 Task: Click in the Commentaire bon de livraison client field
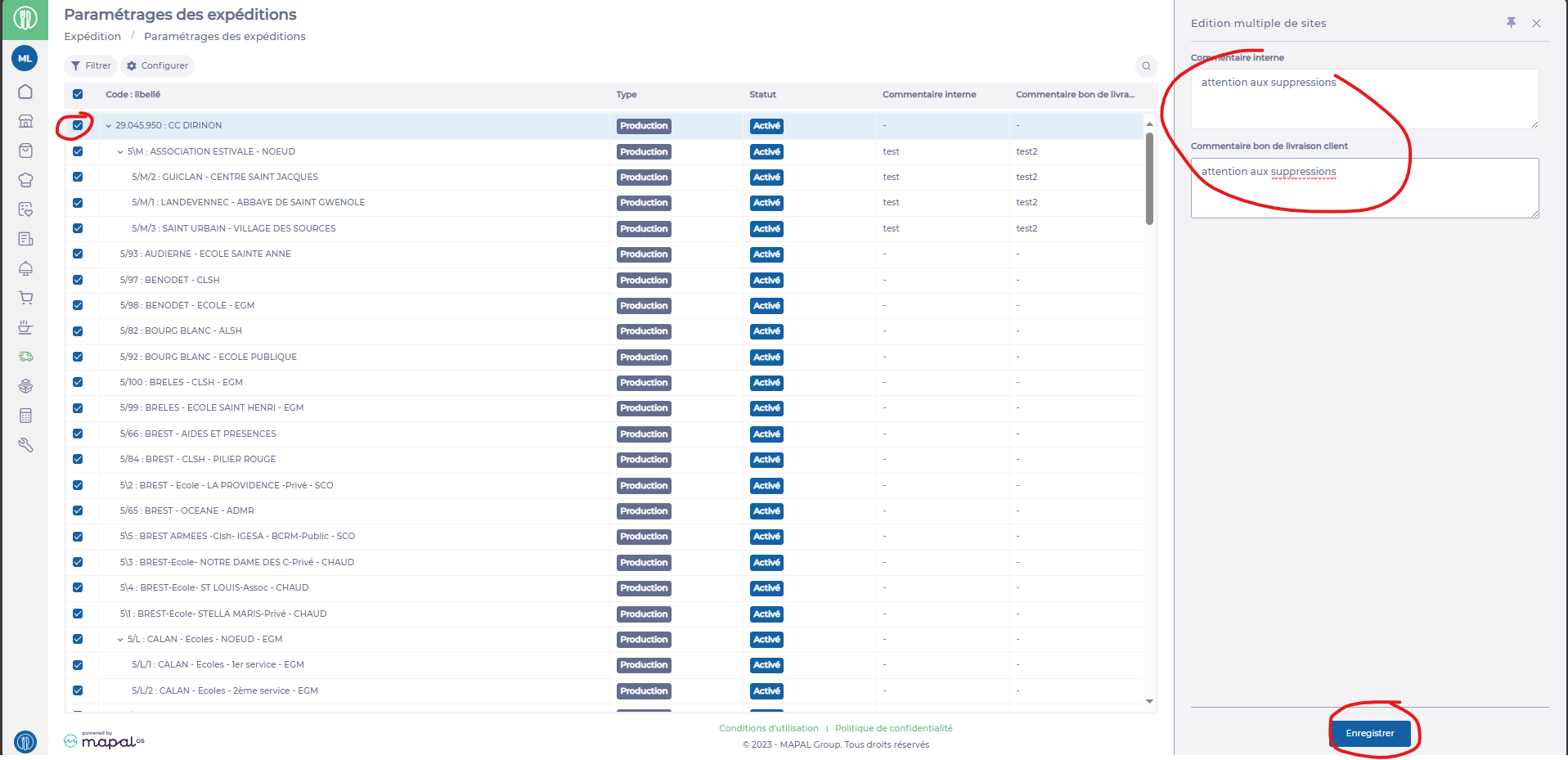pos(1364,188)
